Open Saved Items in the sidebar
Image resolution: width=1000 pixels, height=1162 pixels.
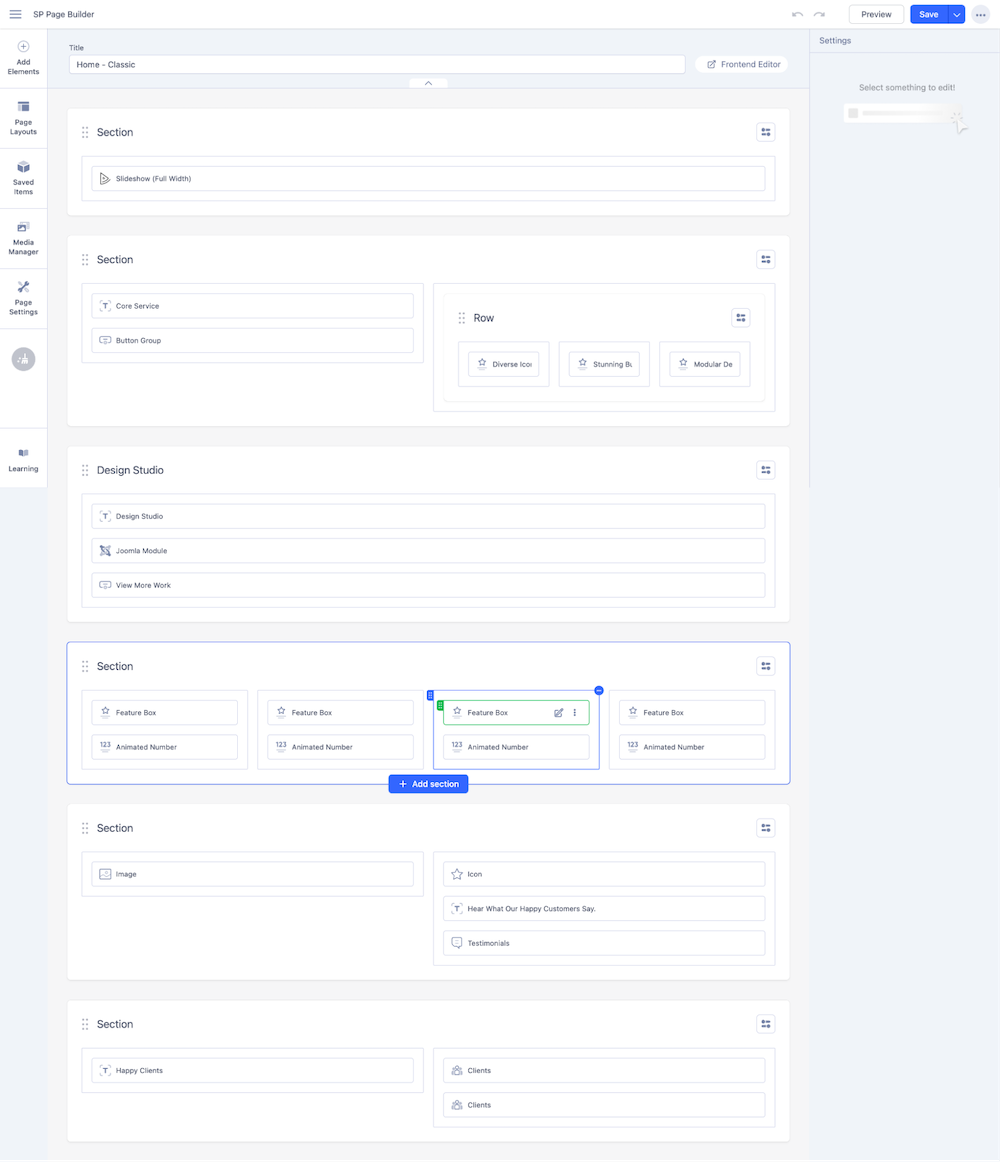coord(23,178)
